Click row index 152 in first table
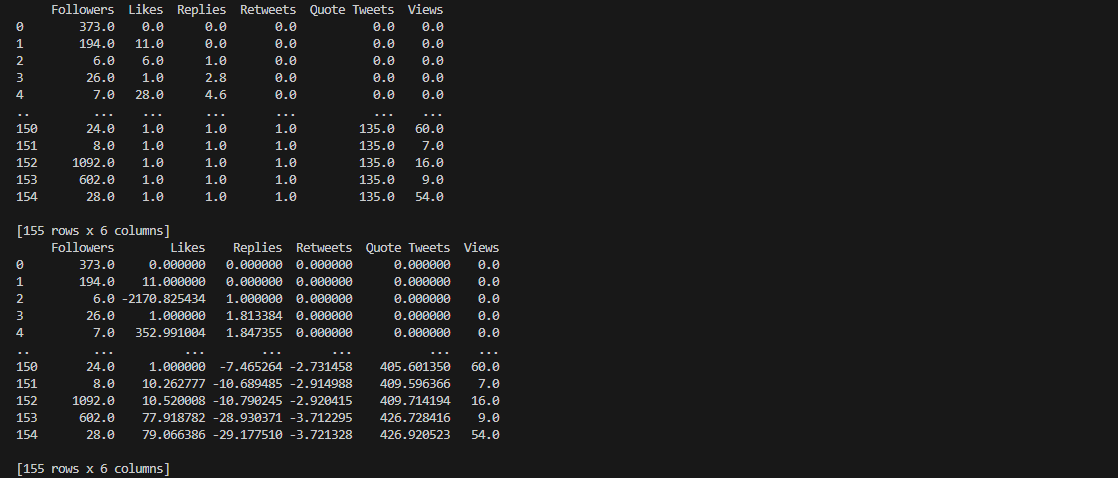Image resolution: width=1118 pixels, height=478 pixels. click(x=26, y=163)
